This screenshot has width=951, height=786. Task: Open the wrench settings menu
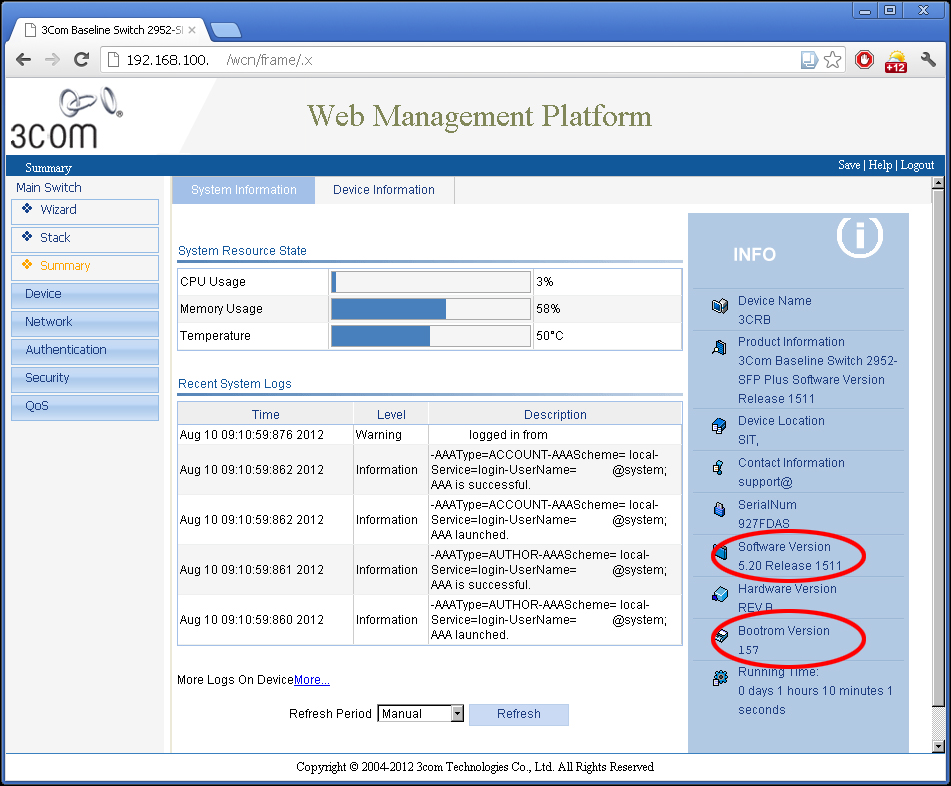coord(928,59)
